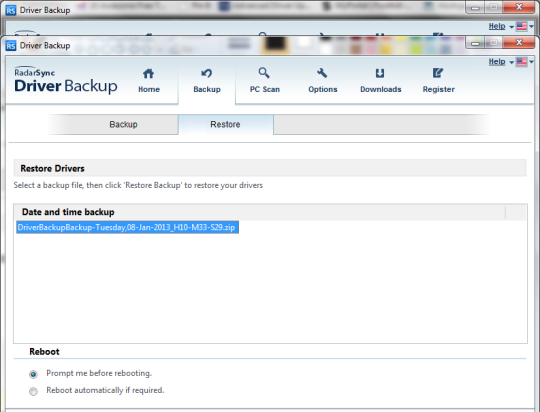Click the US flag icon in the back window
This screenshot has height=412, width=540.
[521, 26]
